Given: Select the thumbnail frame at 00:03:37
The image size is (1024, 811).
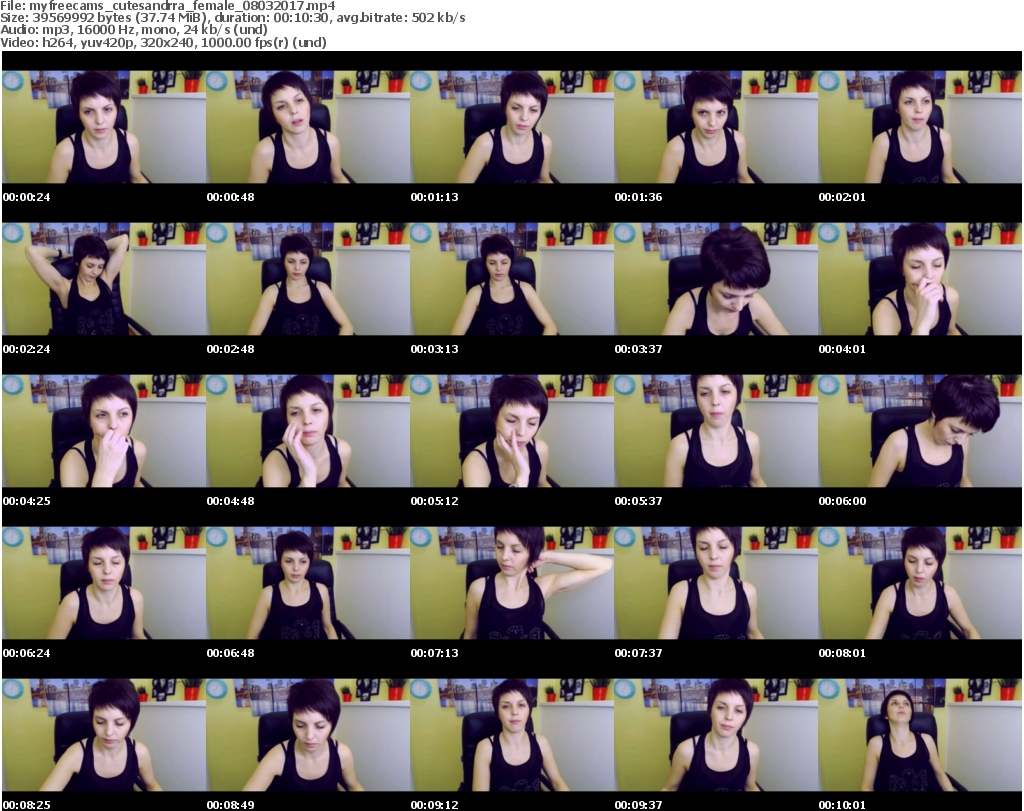Looking at the screenshot, I should point(716,279).
